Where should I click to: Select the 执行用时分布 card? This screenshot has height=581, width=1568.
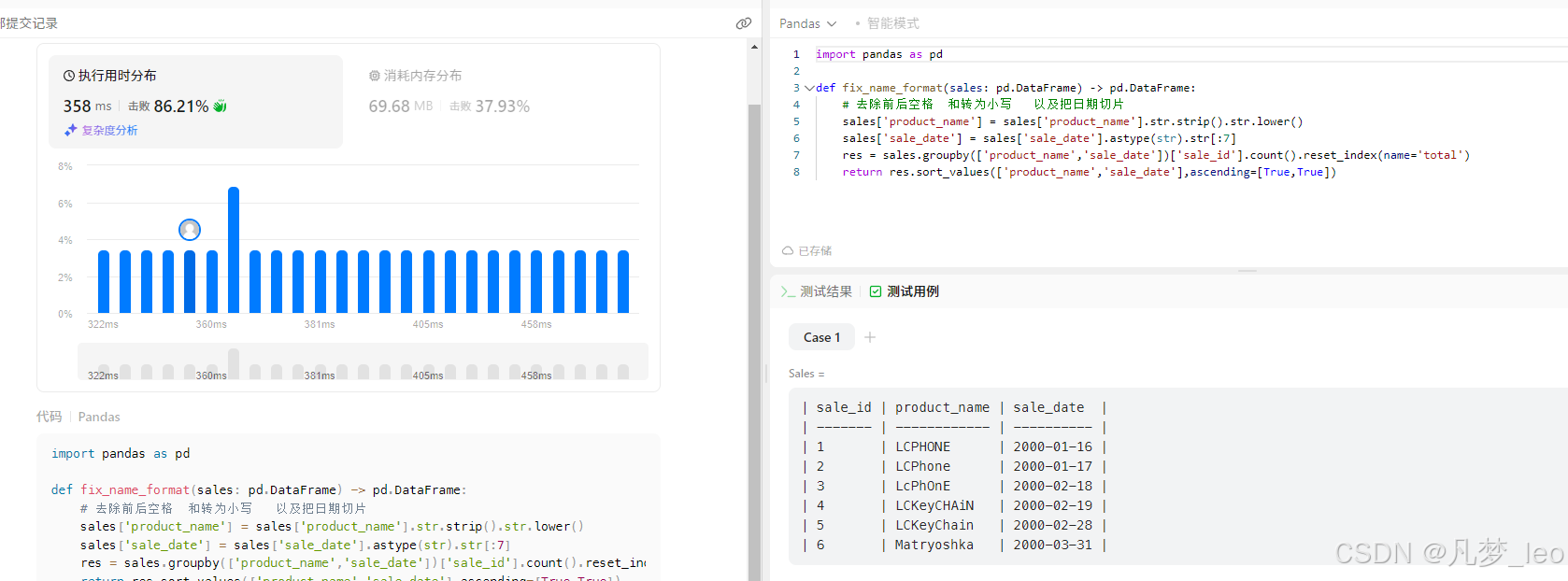(x=196, y=102)
